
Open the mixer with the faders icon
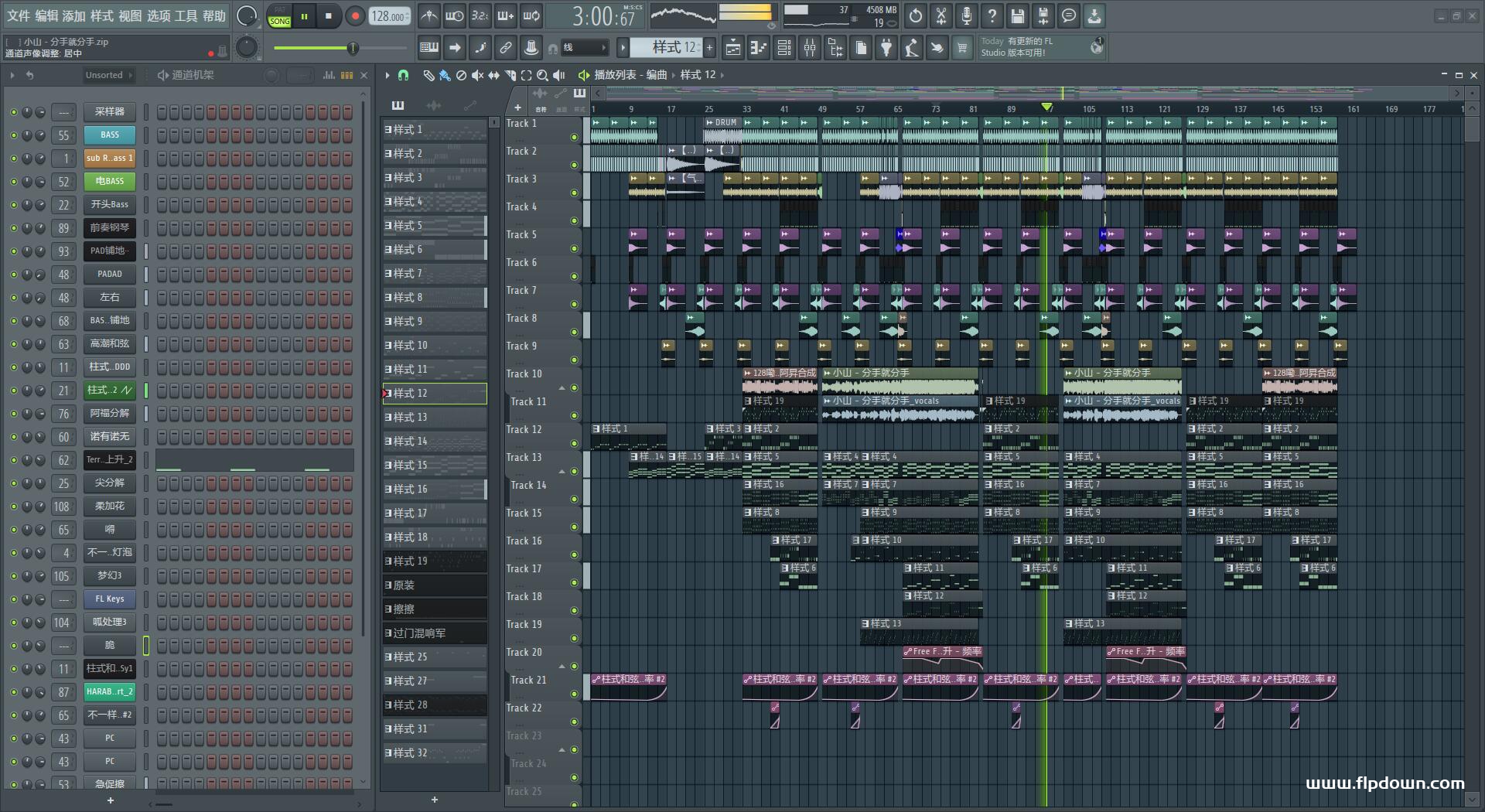pyautogui.click(x=809, y=48)
